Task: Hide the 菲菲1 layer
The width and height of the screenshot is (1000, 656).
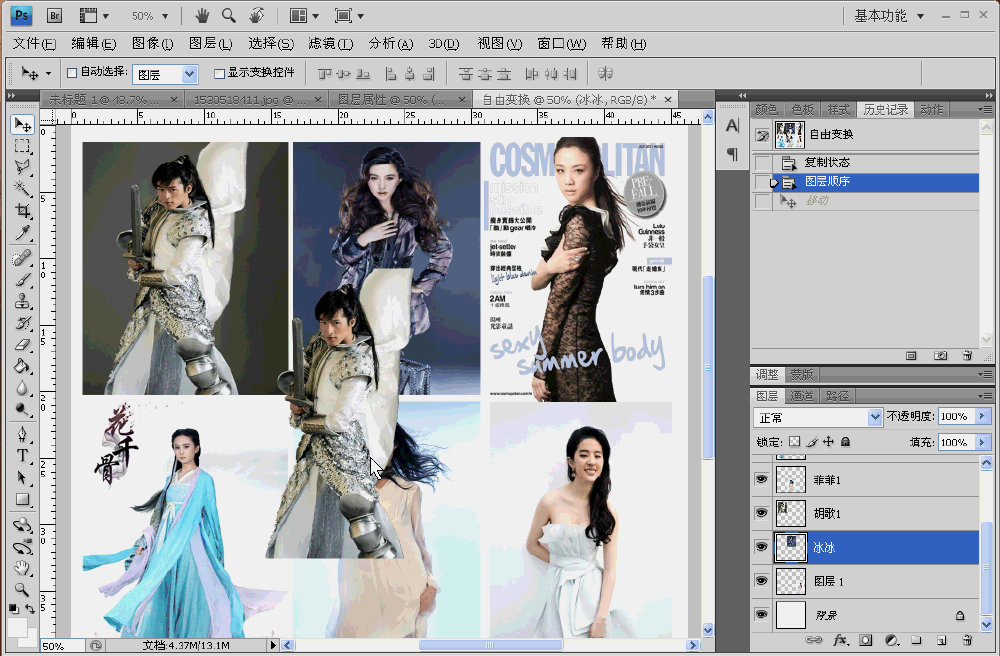Action: tap(761, 479)
